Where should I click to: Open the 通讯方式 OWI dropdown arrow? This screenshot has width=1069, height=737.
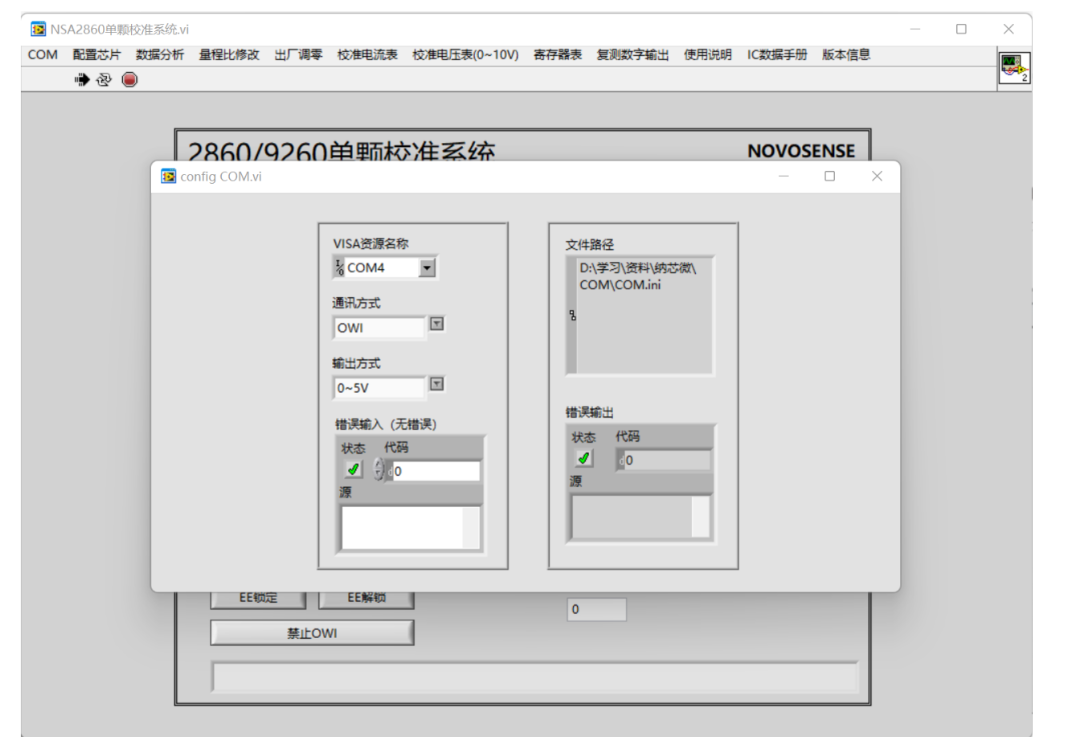(x=437, y=324)
